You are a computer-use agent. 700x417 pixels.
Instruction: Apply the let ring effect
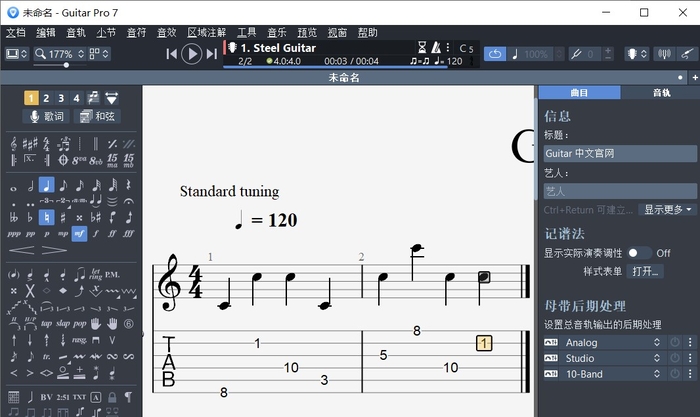pyautogui.click(x=96, y=274)
